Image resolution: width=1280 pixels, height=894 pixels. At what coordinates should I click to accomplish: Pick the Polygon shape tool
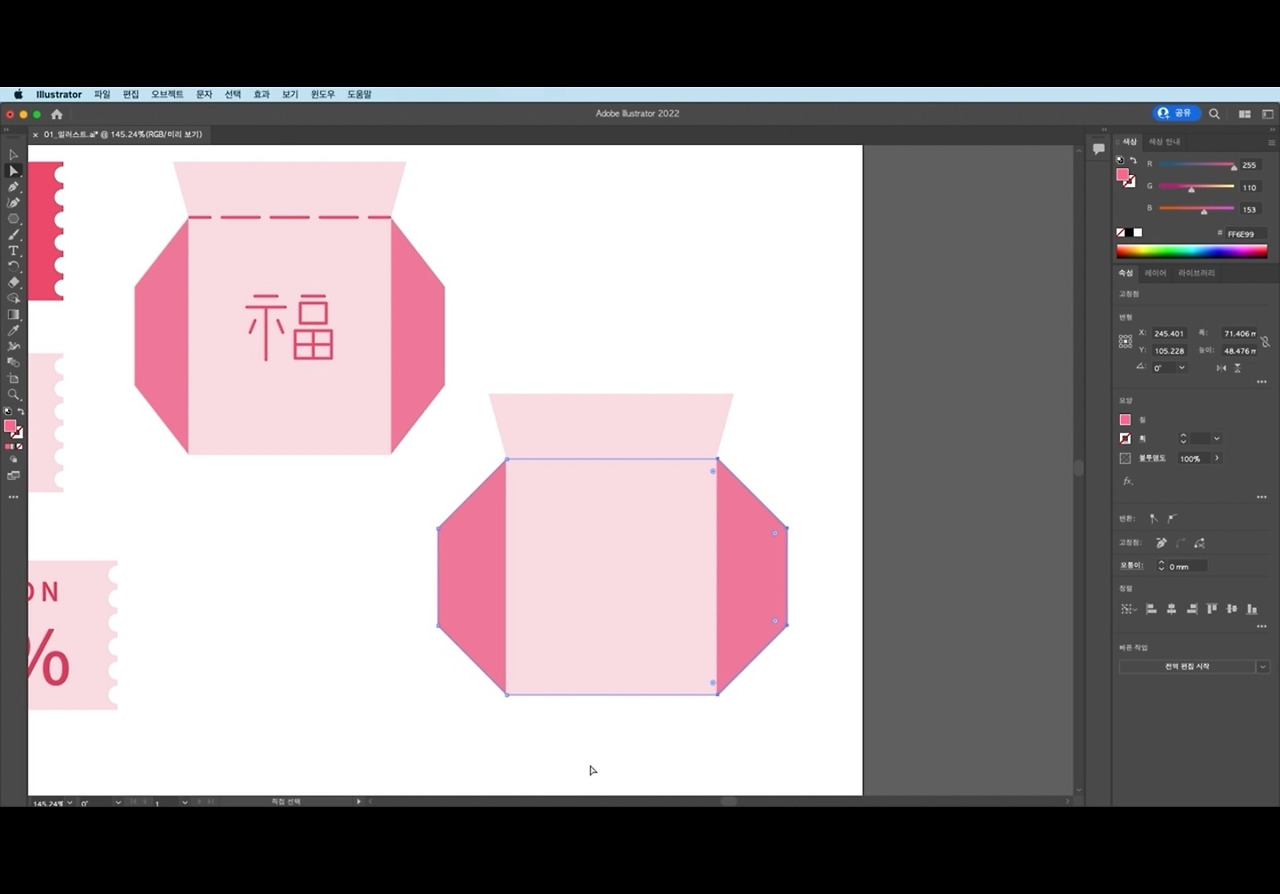pos(13,219)
